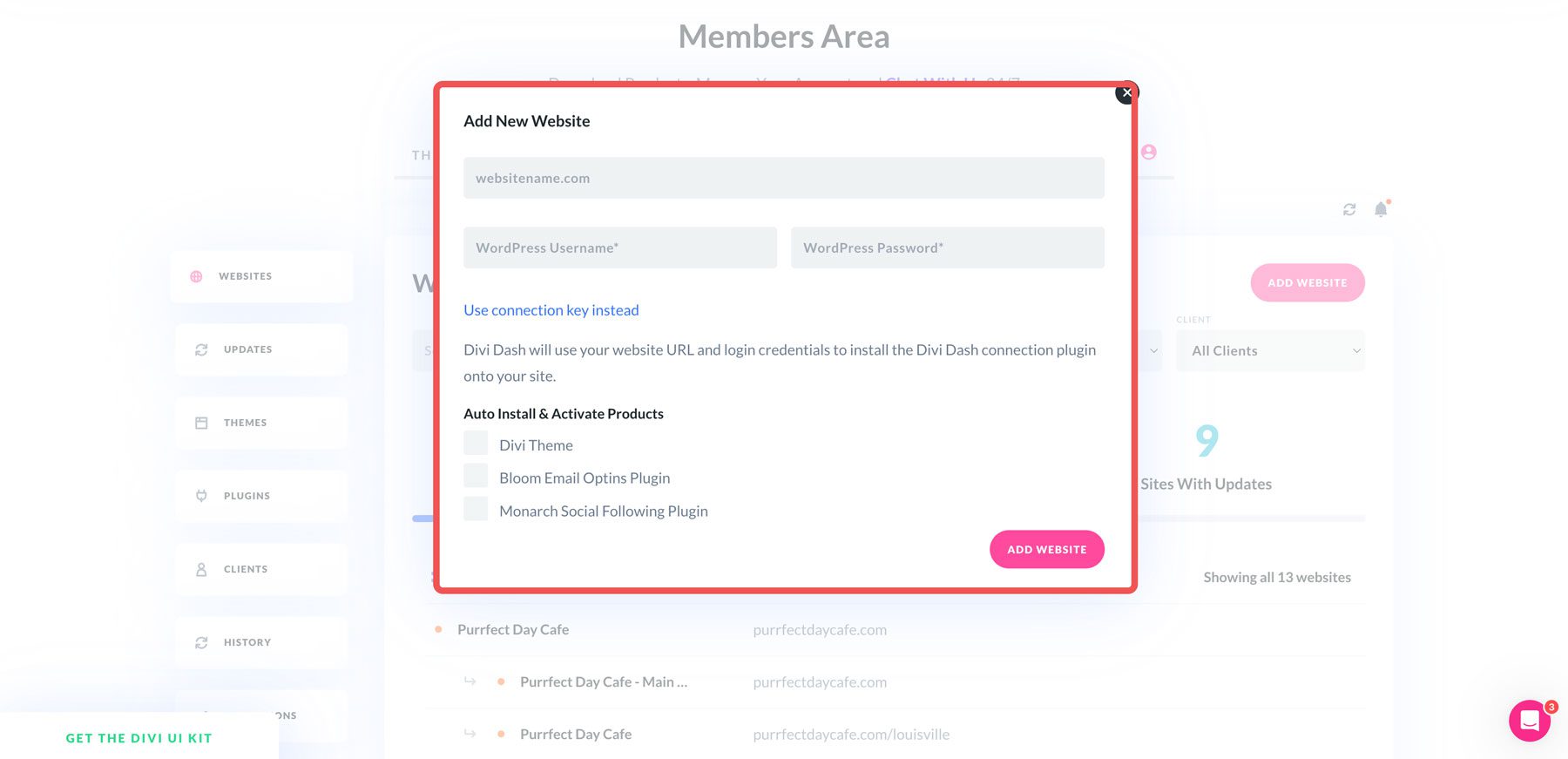Open the notifications bell icon
Viewport: 1568px width, 759px height.
coord(1379,209)
